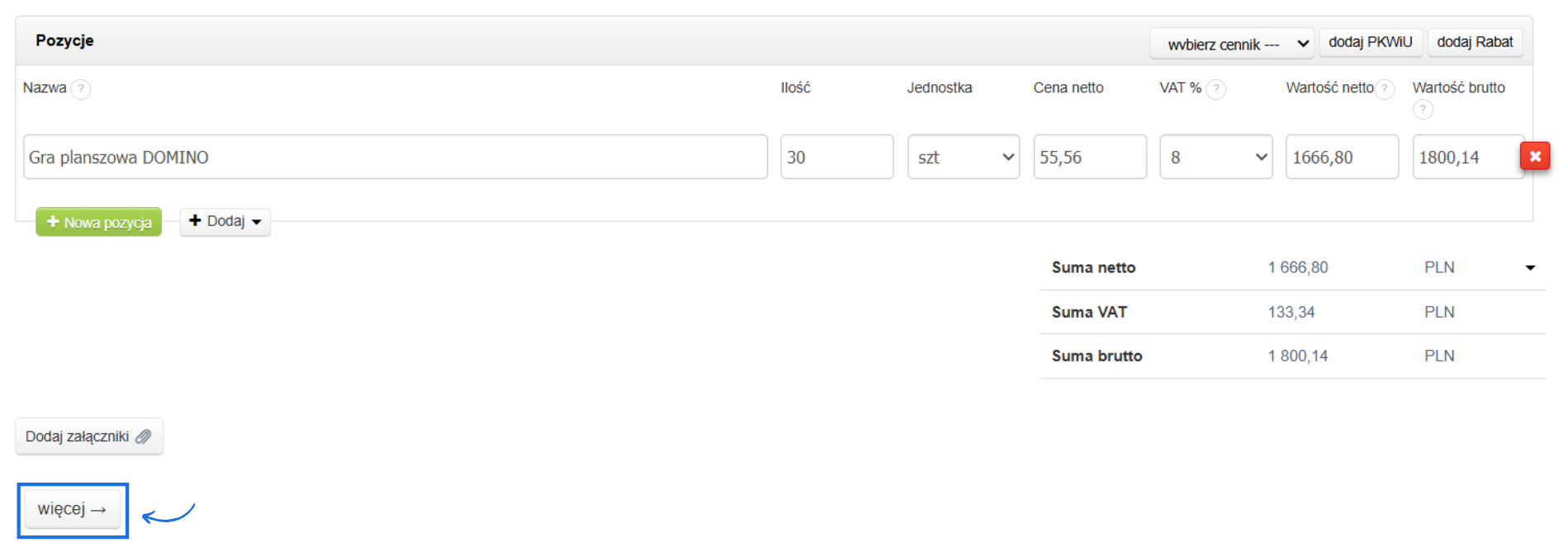The image size is (1568, 547).
Task: Delete the Gra planszowa DOMINO row
Action: coord(1535,156)
